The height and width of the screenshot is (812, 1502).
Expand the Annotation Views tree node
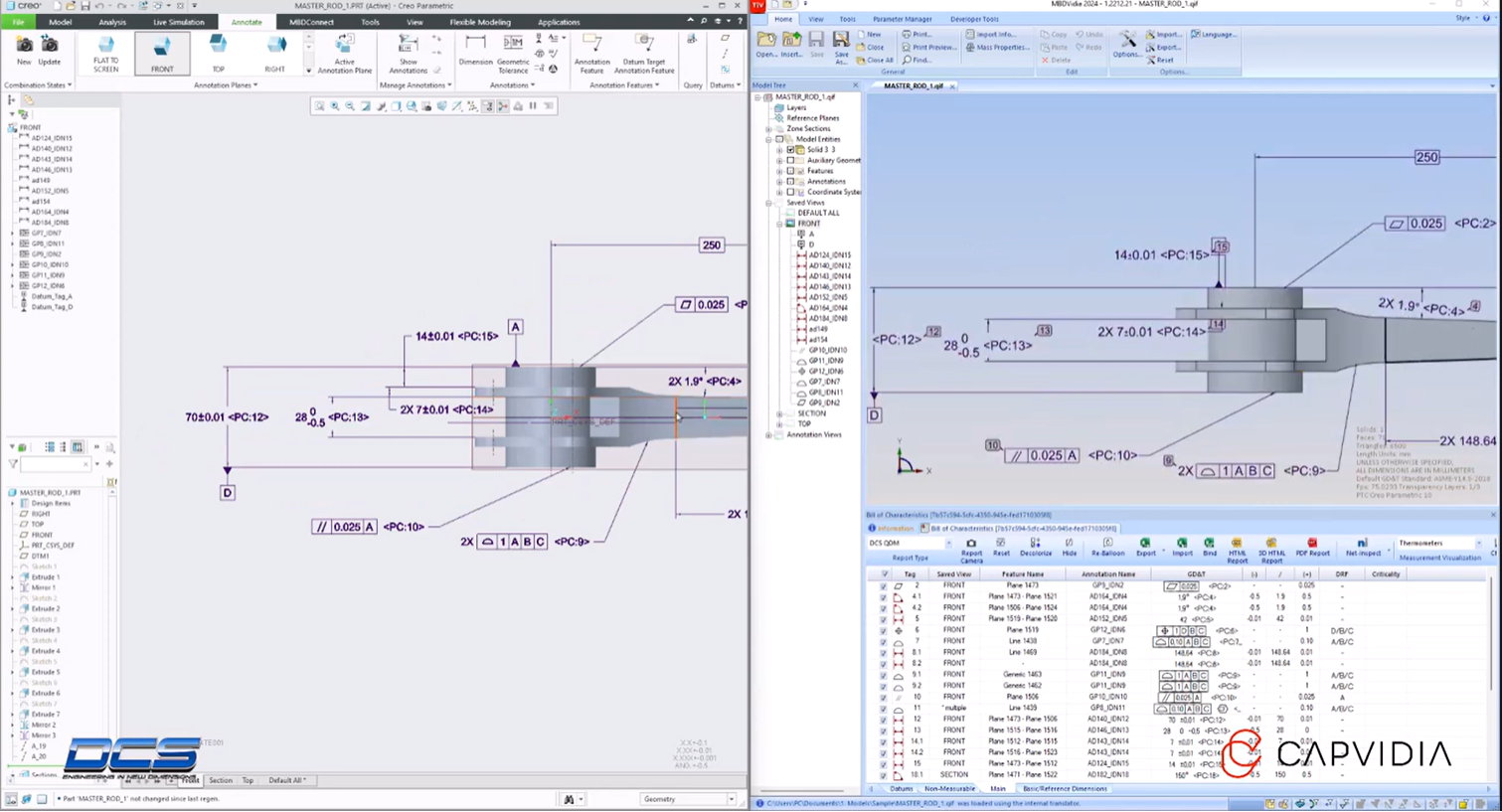pos(767,434)
